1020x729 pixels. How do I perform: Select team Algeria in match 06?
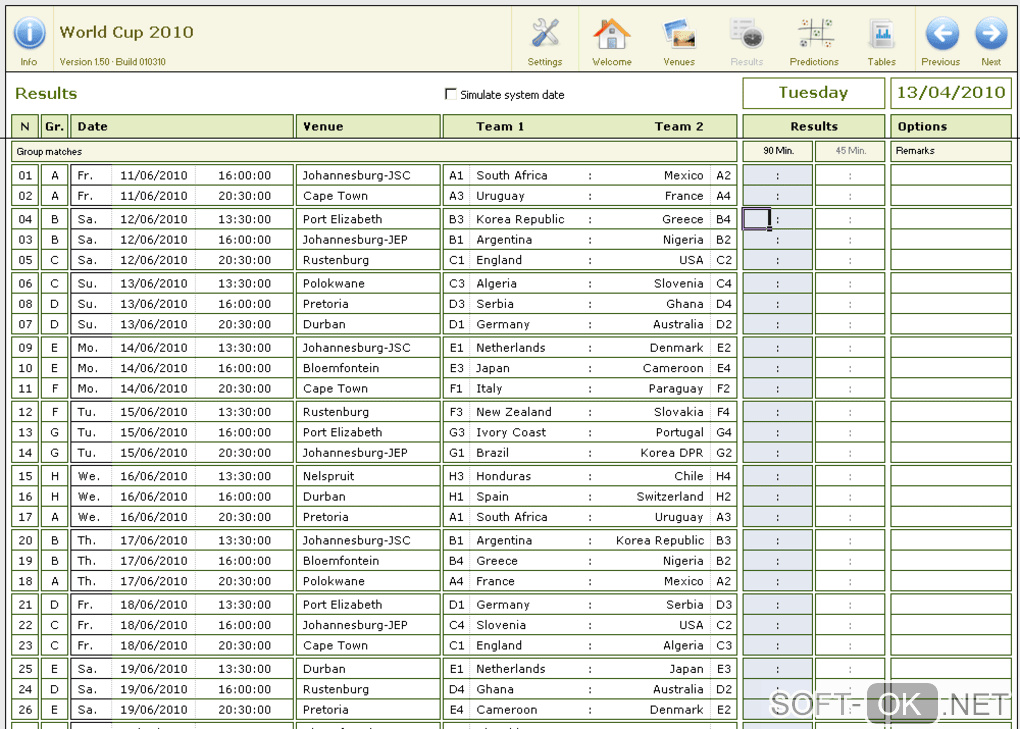coord(496,284)
